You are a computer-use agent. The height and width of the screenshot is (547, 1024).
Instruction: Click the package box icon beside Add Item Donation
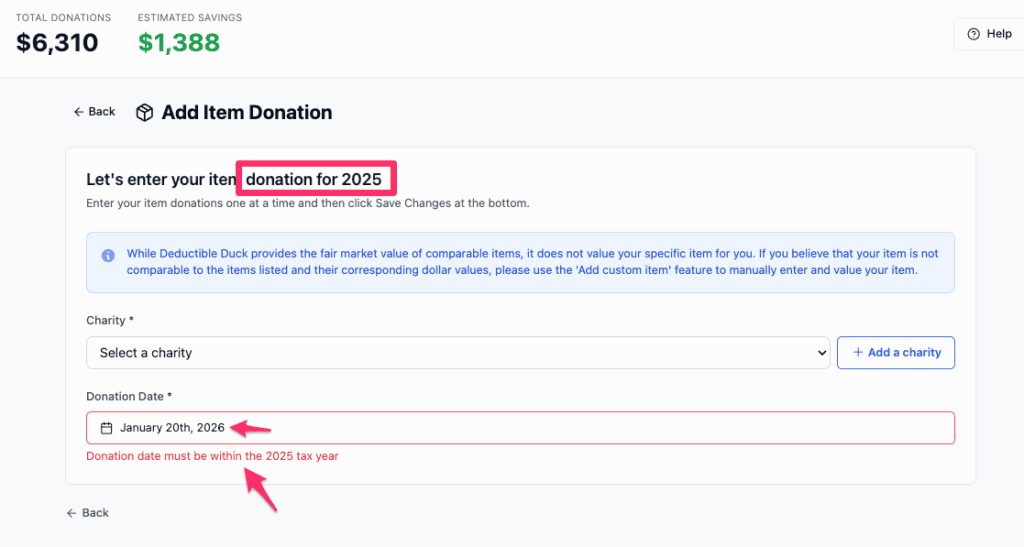(x=145, y=113)
